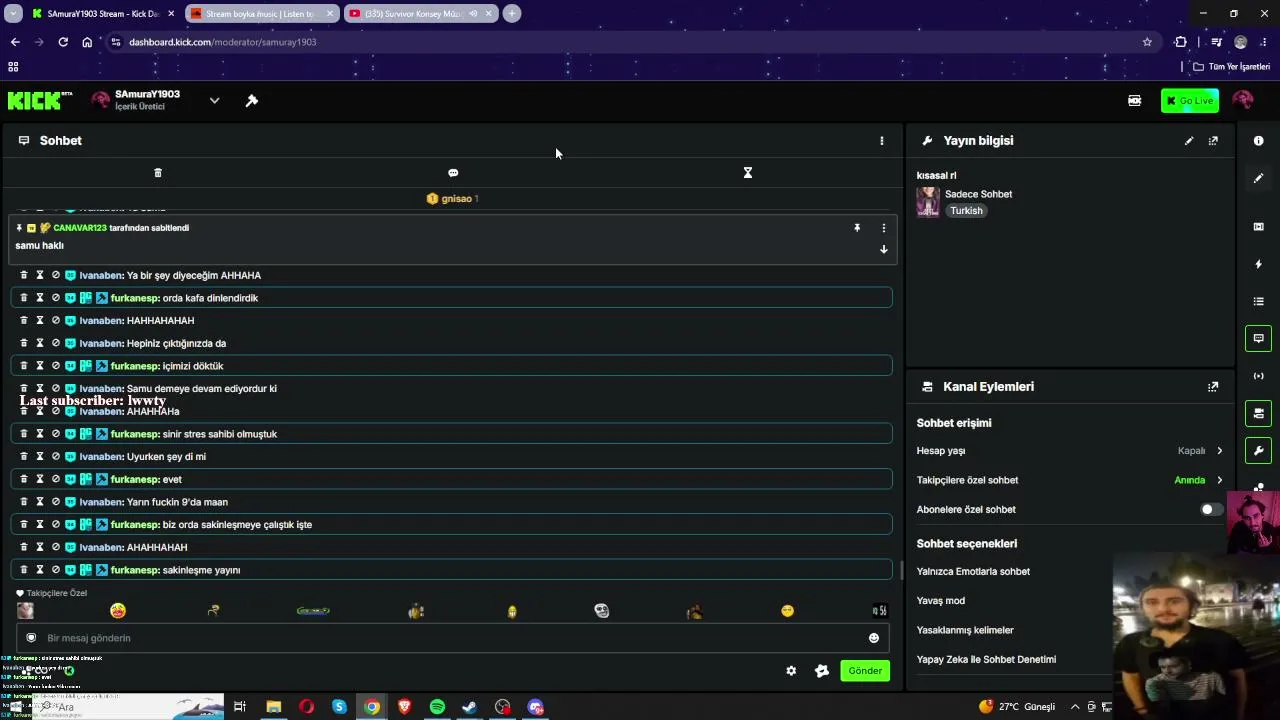Pop out the Yayın bilgisi panel
Image resolution: width=1280 pixels, height=720 pixels.
pyautogui.click(x=1213, y=141)
